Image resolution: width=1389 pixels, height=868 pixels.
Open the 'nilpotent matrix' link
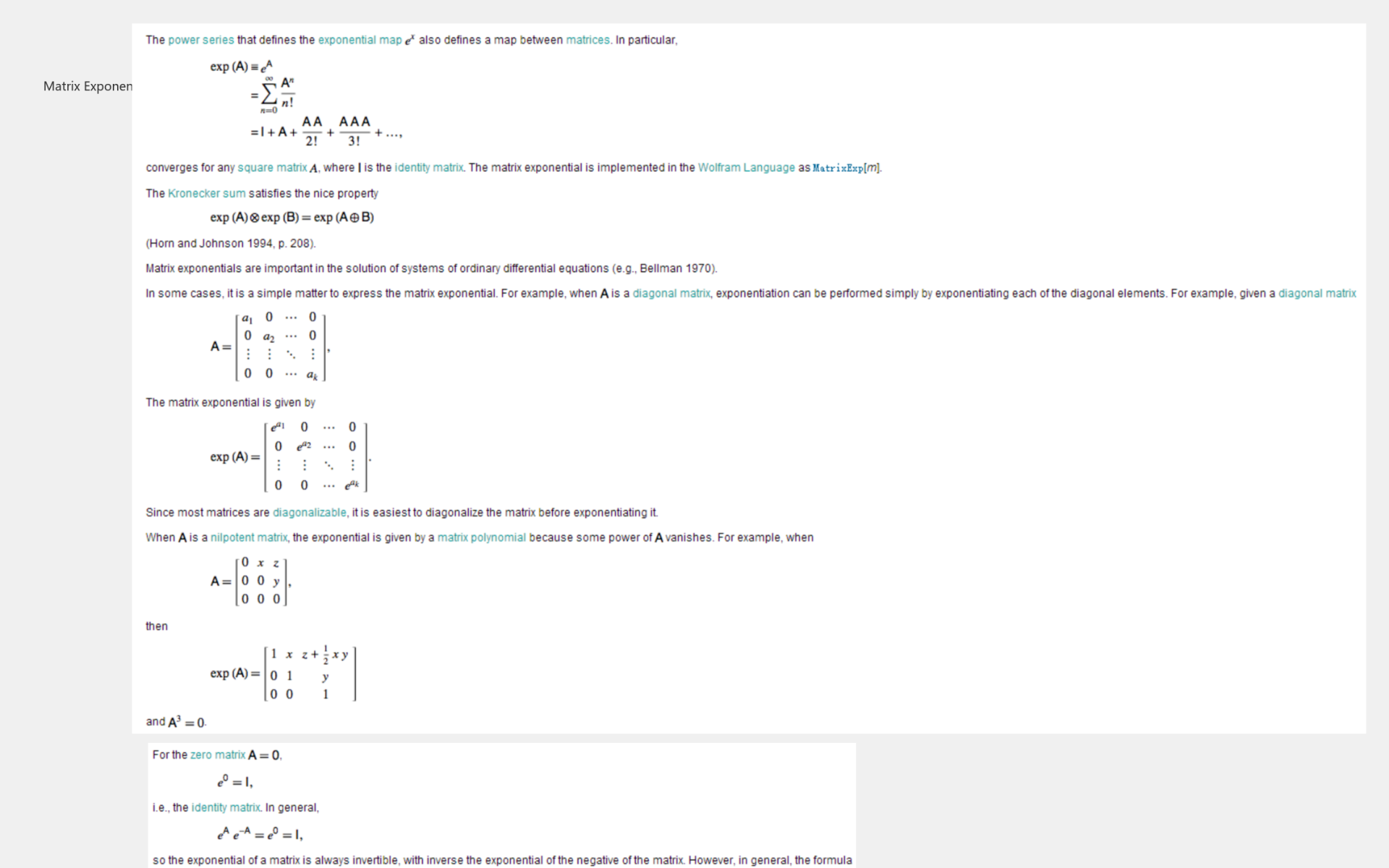[248, 537]
